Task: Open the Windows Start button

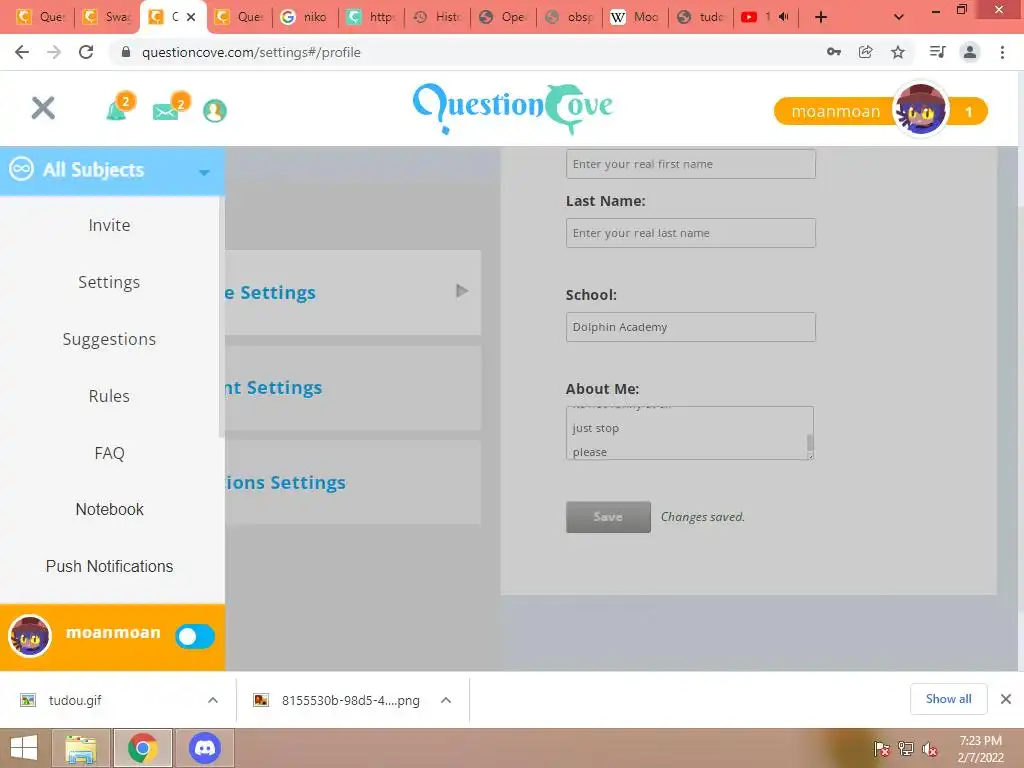Action: click(x=24, y=748)
